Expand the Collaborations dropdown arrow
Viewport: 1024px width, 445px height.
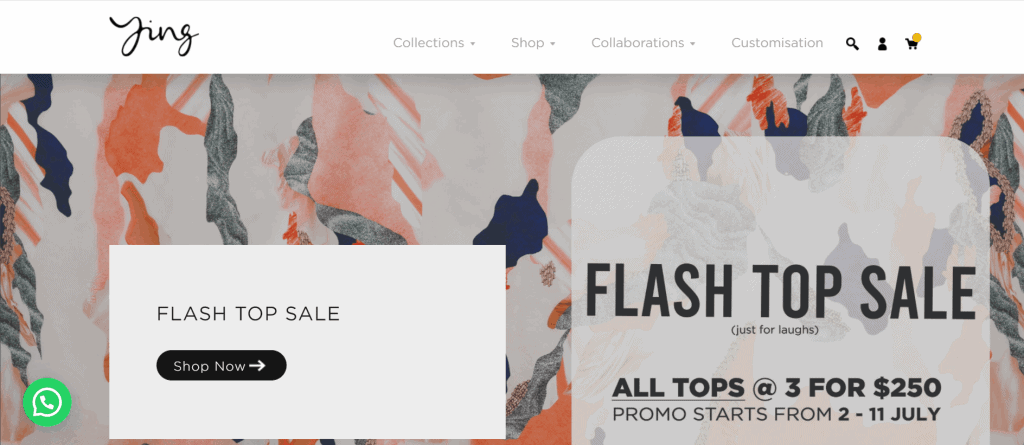[x=692, y=44]
